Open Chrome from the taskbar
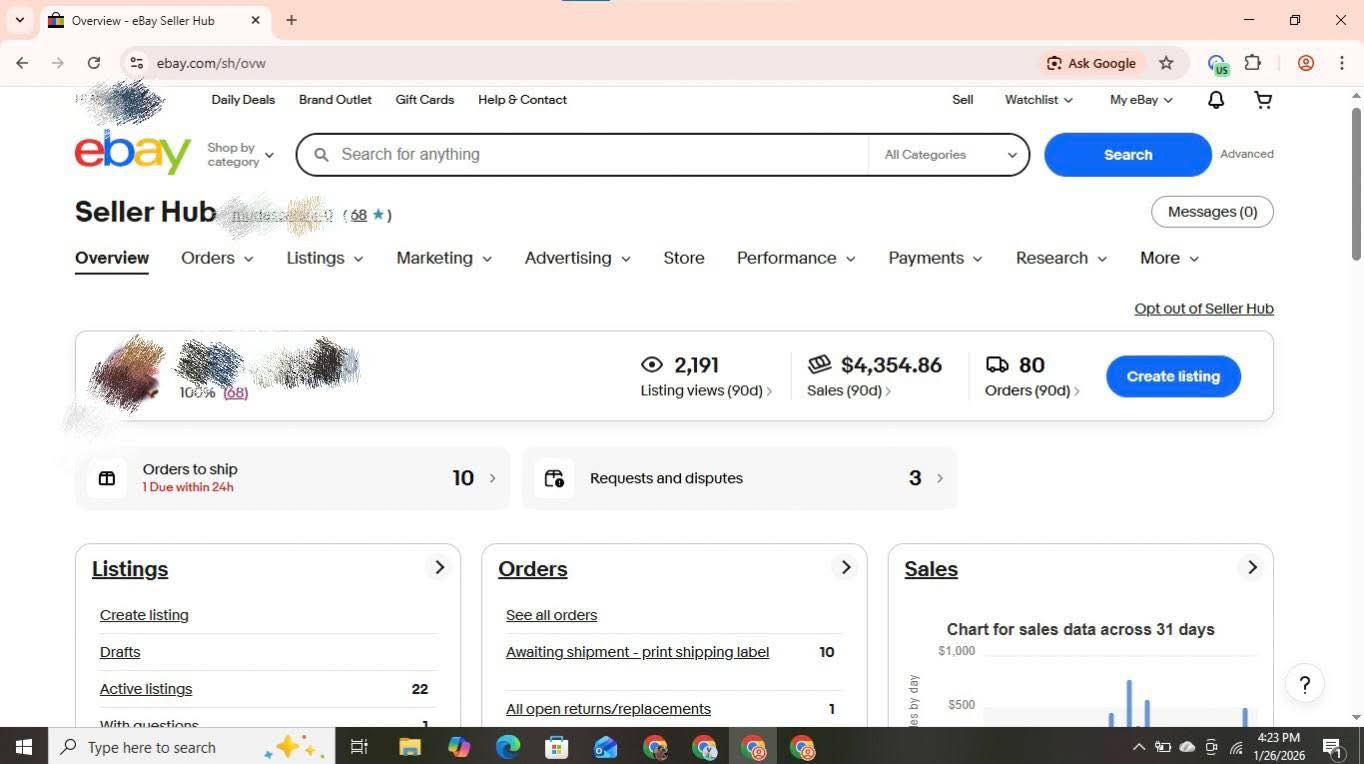Screen dimensions: 1364x764 pos(656,747)
